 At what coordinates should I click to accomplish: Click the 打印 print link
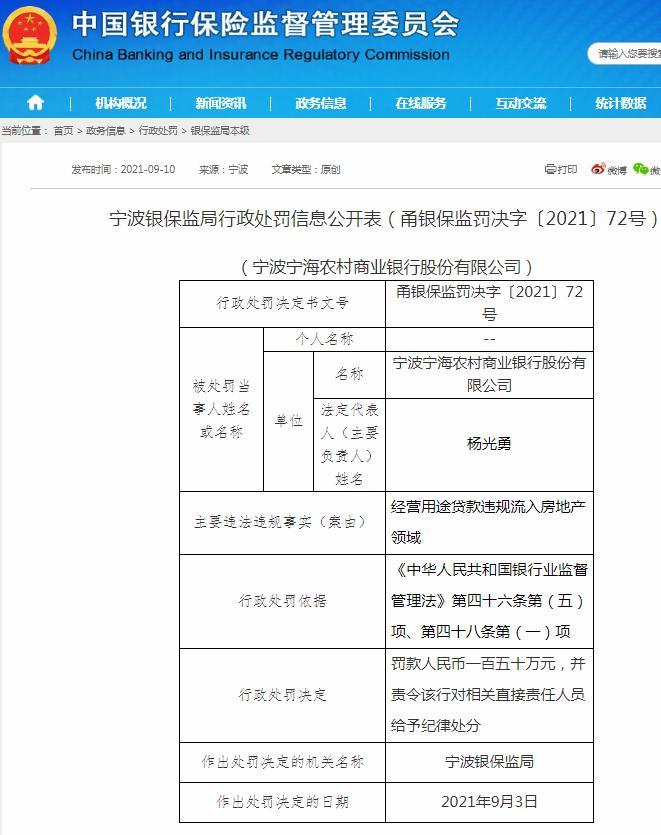pos(567,169)
